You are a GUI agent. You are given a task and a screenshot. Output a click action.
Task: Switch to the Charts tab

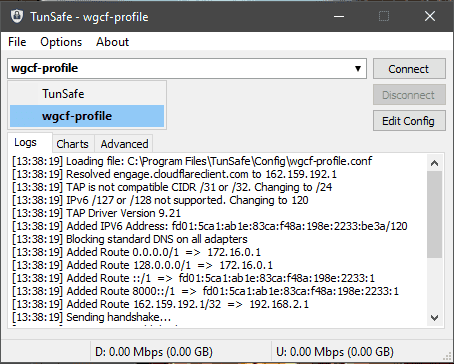73,144
